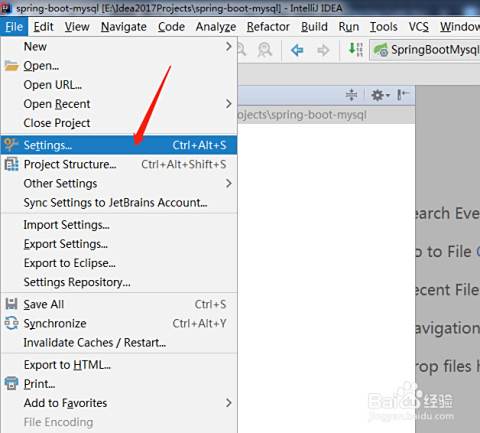
Task: Click the Save All floppy disk icon
Action: [x=11, y=304]
